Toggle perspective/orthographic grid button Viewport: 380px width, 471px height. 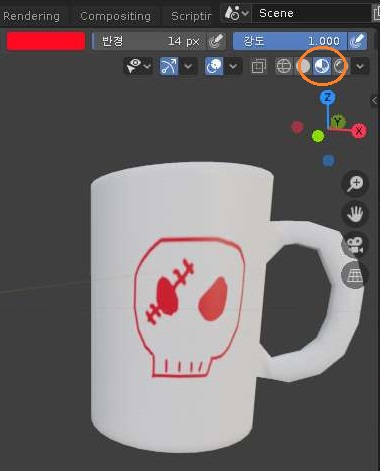(x=355, y=275)
